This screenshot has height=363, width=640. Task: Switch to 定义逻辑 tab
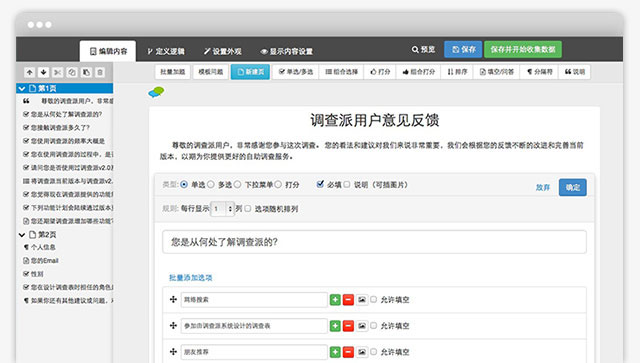pos(166,51)
